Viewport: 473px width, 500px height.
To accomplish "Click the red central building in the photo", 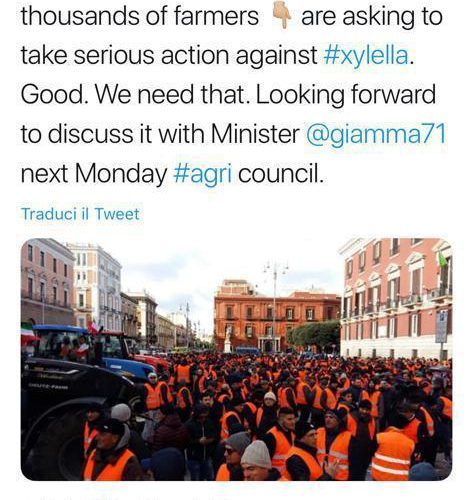I will point(277,315).
